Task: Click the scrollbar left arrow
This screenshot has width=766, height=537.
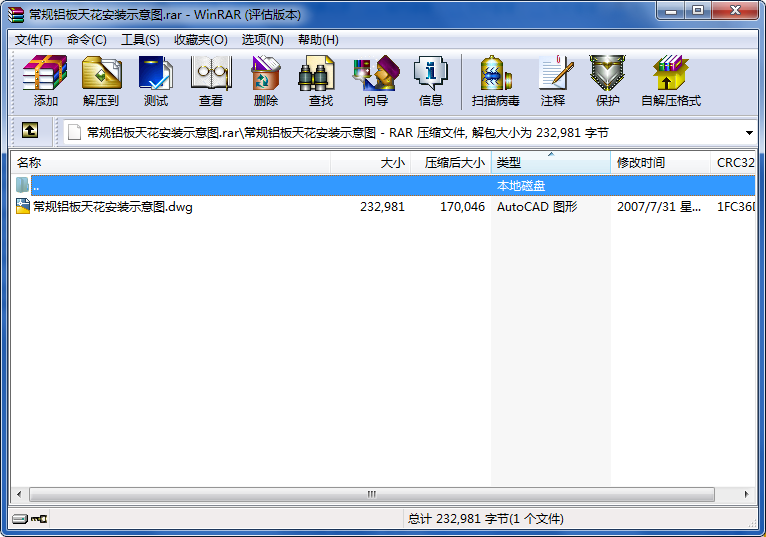Action: coord(19,494)
